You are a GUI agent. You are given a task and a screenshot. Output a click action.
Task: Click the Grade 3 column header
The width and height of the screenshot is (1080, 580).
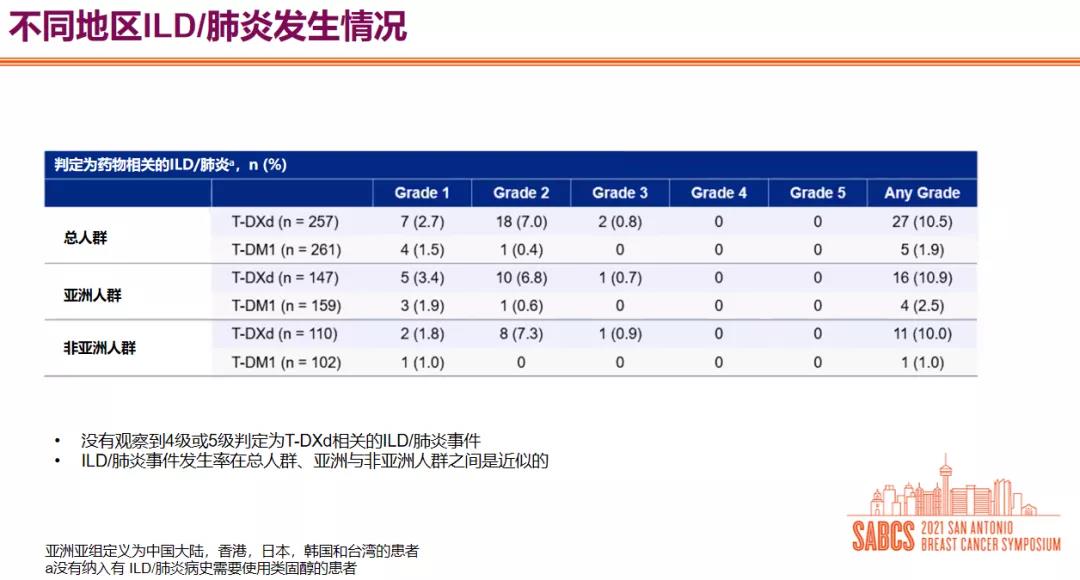[620, 193]
